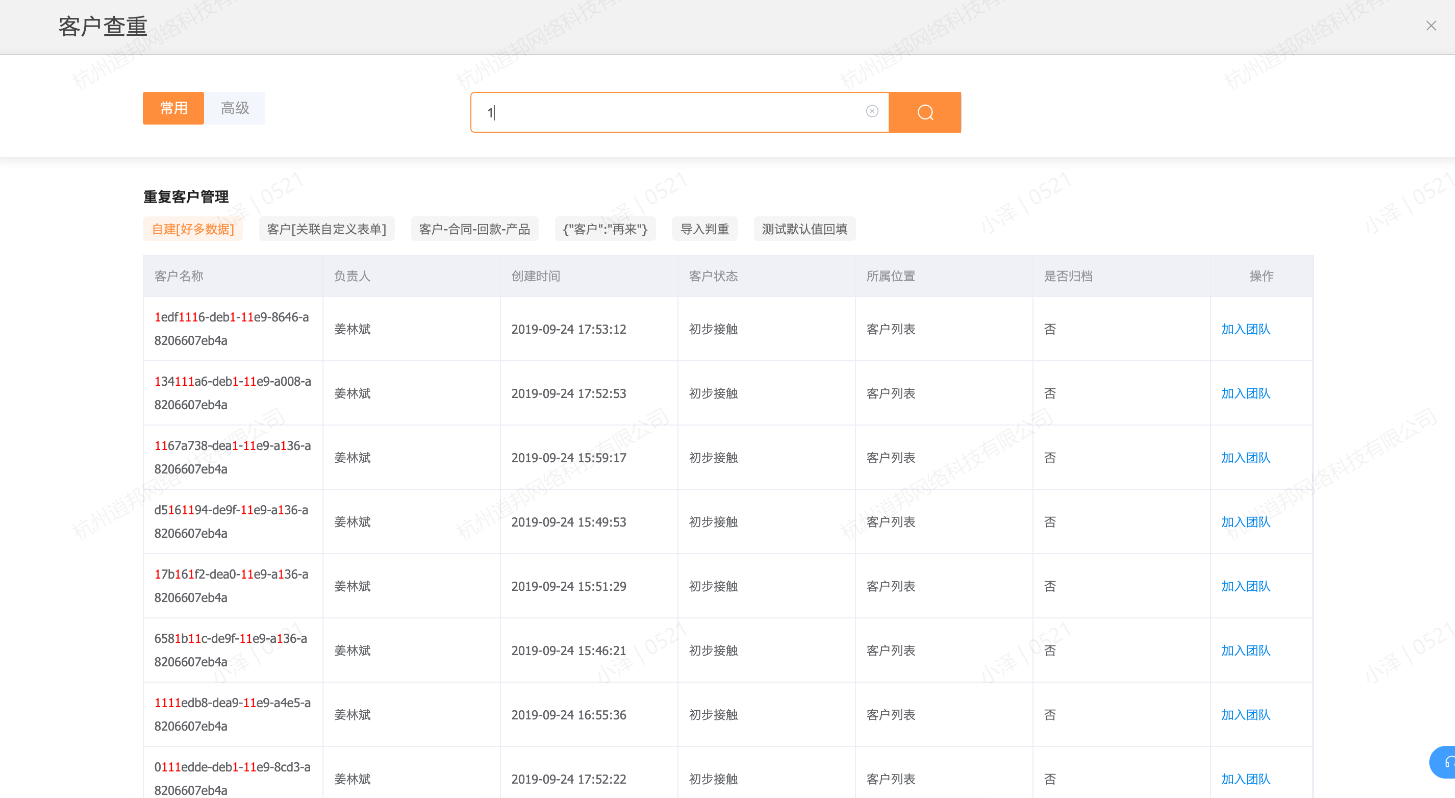Click 初步接触 status in the 134111a6-deb1 row
The width and height of the screenshot is (1455, 798).
714,393
